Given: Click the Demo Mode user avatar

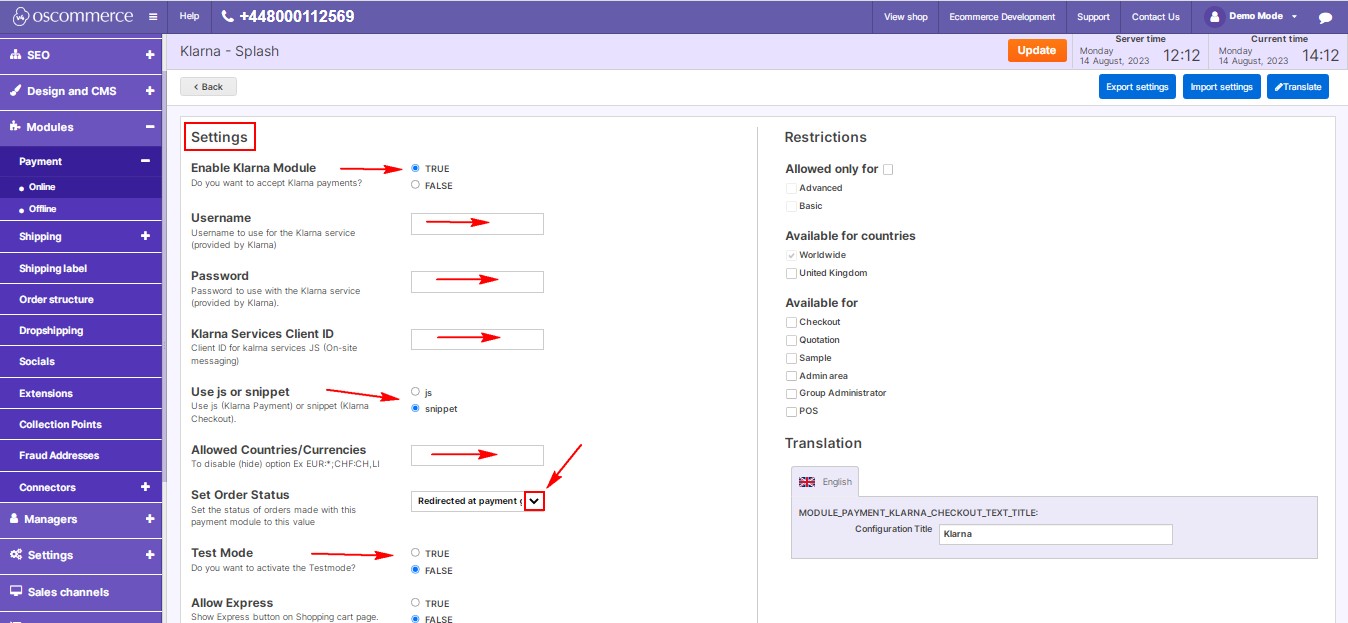Looking at the screenshot, I should coord(1215,17).
